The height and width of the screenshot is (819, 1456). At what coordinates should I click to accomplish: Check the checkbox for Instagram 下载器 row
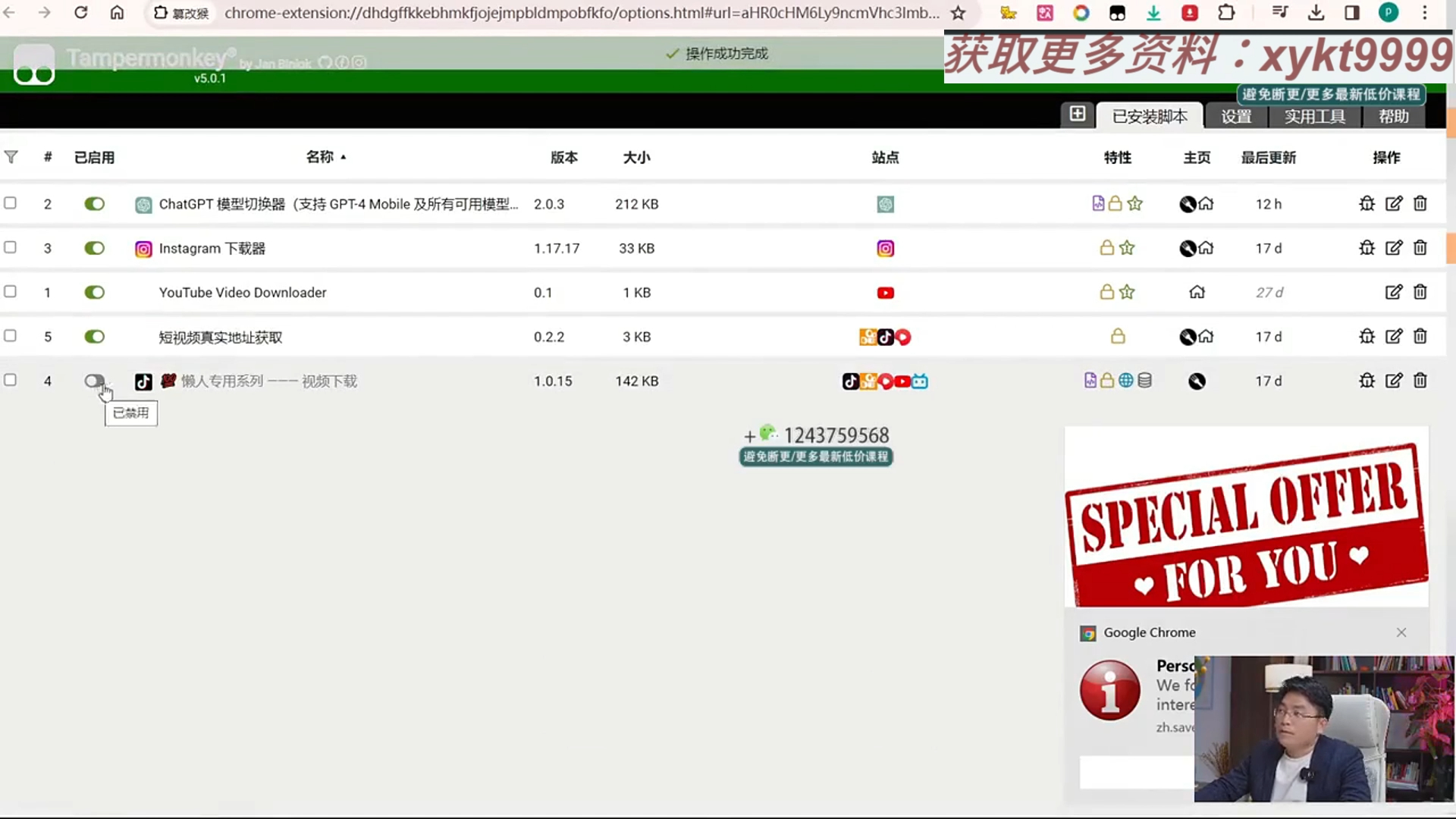pyautogui.click(x=11, y=247)
